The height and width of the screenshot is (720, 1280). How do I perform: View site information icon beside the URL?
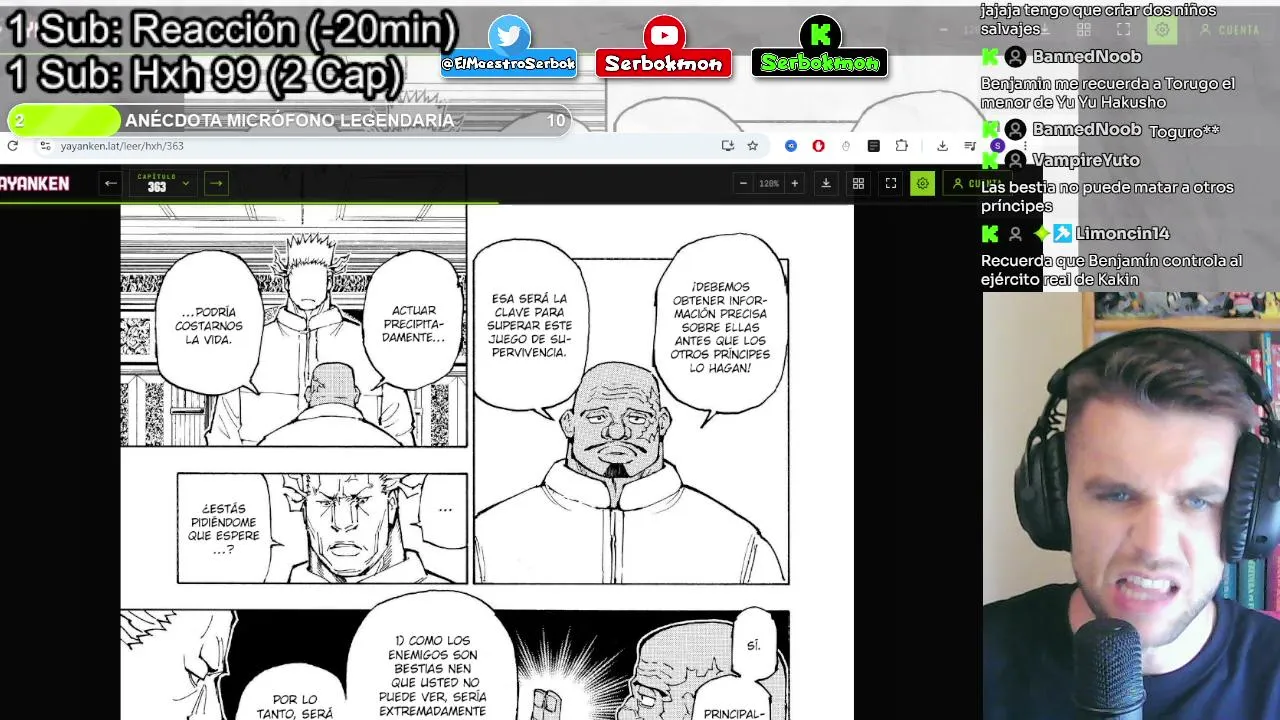44,146
